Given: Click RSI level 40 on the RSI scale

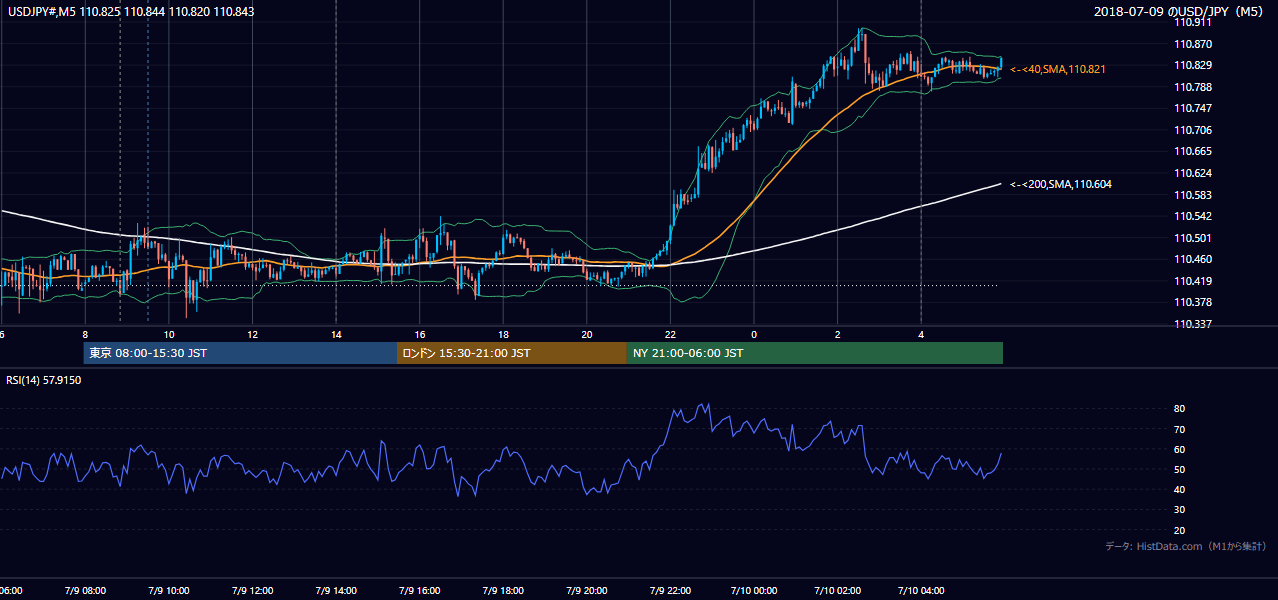Looking at the screenshot, I should click(1180, 489).
